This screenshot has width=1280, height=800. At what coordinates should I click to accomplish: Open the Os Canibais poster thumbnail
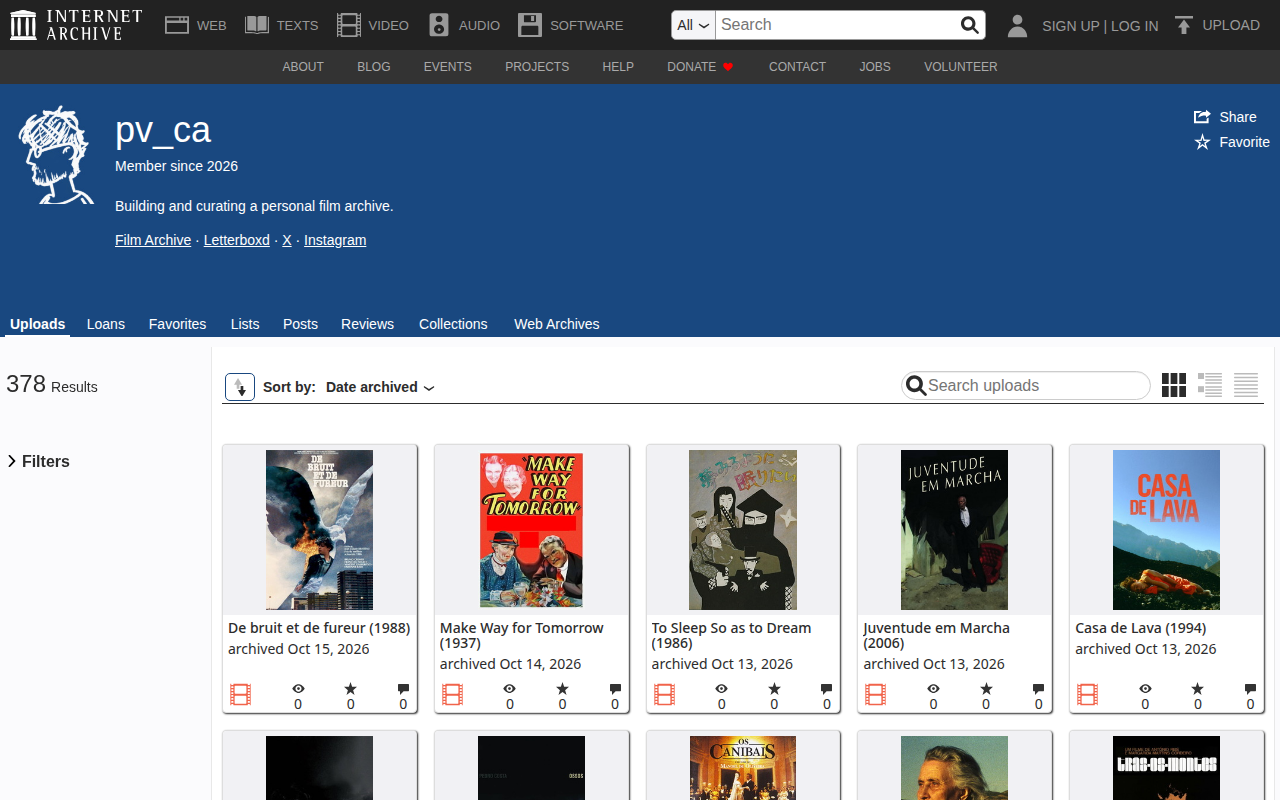click(743, 768)
